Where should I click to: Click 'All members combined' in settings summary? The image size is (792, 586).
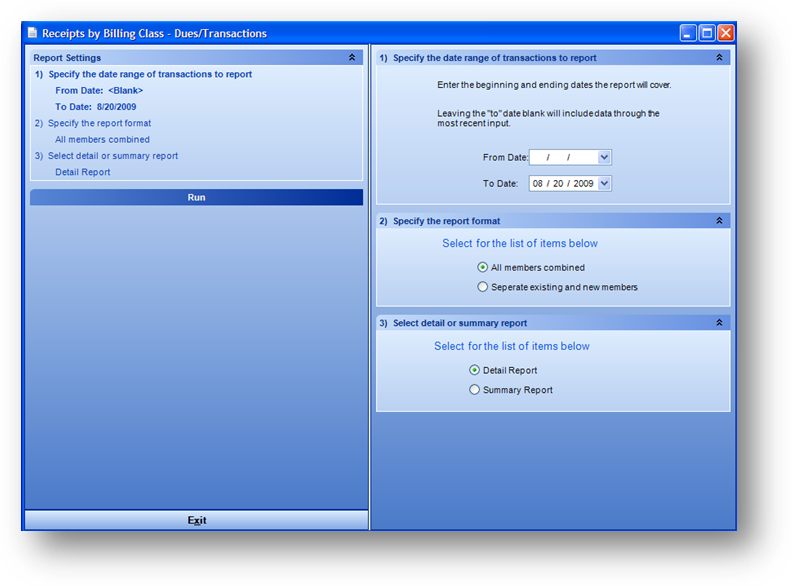tap(103, 139)
